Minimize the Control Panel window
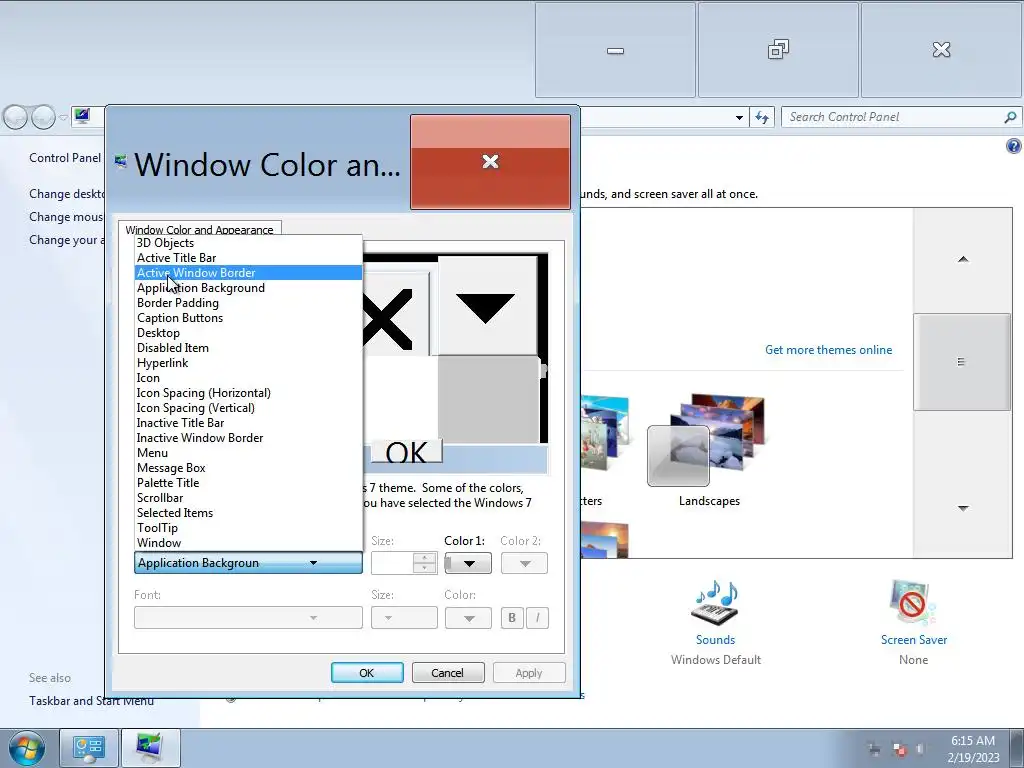Screen dimensions: 1024x768 coord(615,50)
